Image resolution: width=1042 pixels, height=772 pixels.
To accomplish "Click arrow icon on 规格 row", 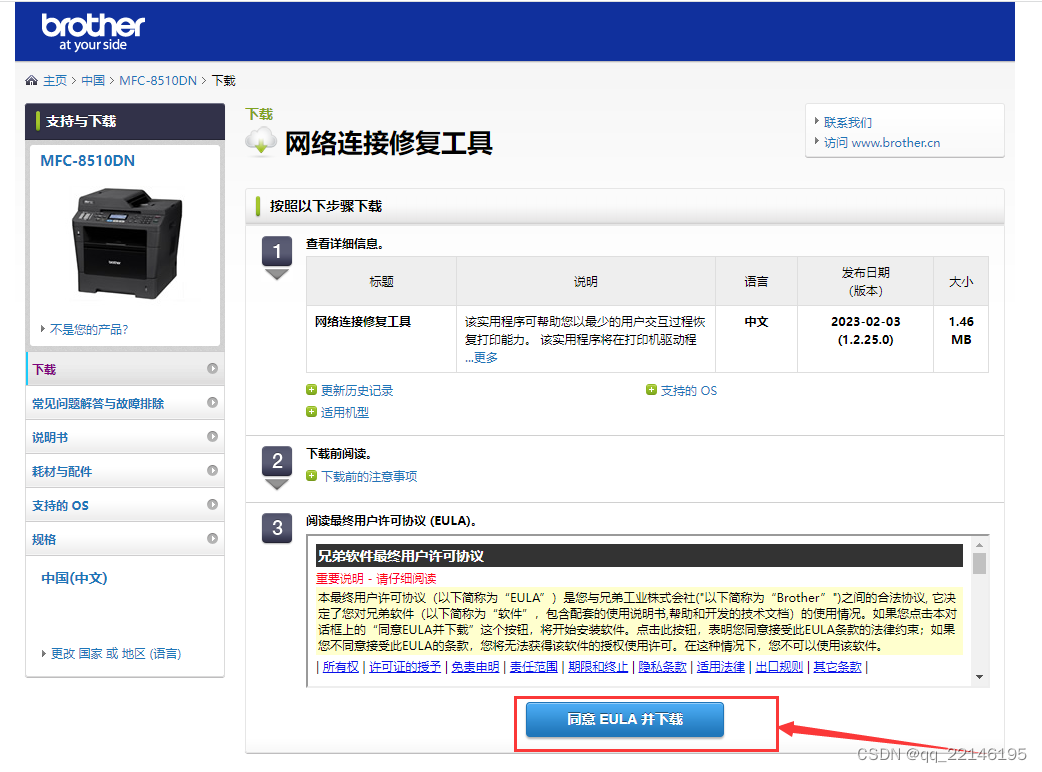I will [213, 538].
